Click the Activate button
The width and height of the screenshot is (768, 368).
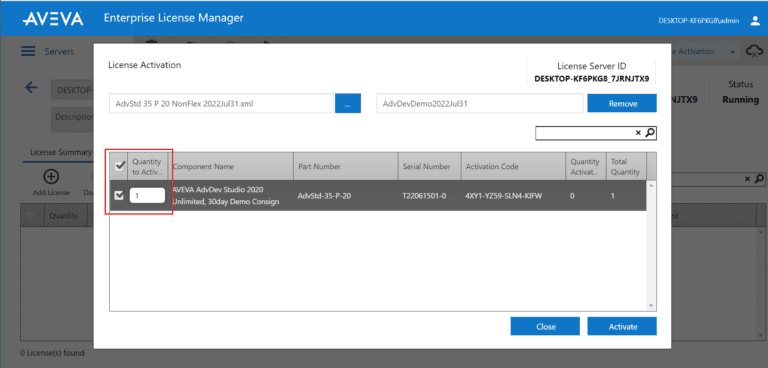(622, 326)
